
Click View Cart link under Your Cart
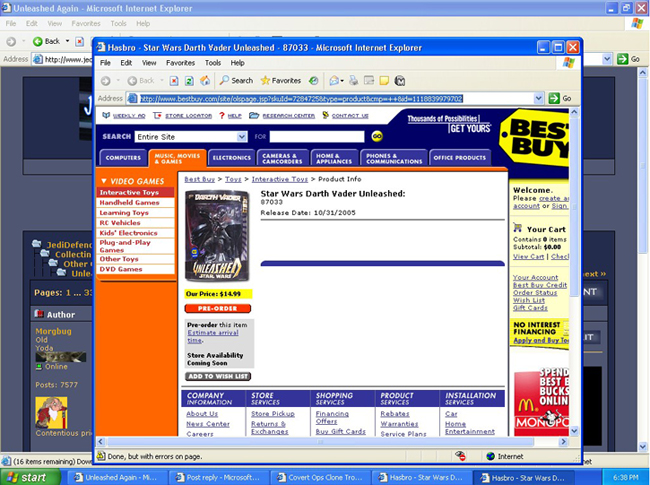pos(528,257)
